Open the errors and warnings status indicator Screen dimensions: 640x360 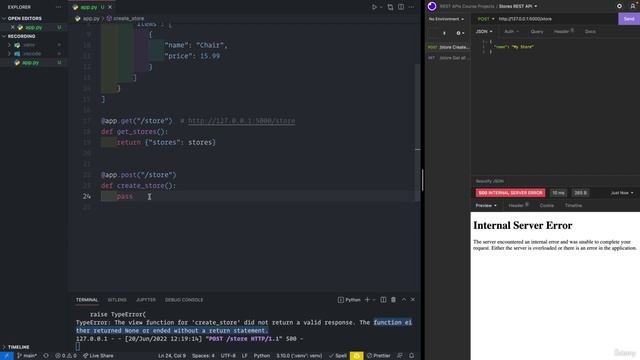(x=66, y=356)
